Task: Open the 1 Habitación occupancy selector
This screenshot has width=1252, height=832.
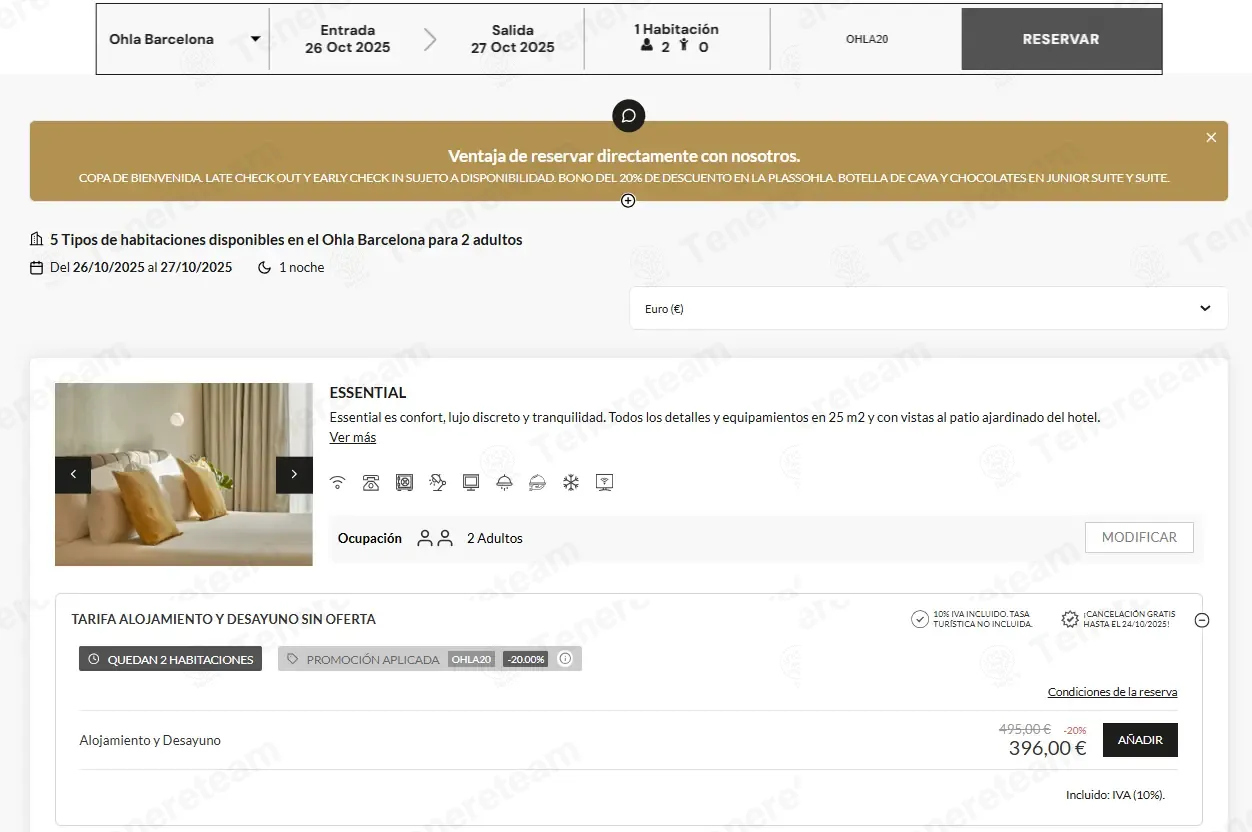Action: point(677,39)
